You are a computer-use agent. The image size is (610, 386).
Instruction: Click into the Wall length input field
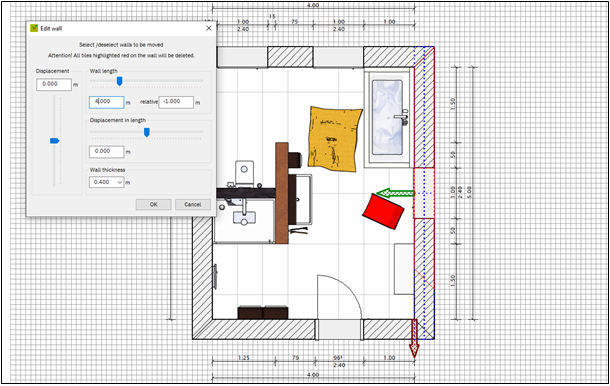(107, 102)
